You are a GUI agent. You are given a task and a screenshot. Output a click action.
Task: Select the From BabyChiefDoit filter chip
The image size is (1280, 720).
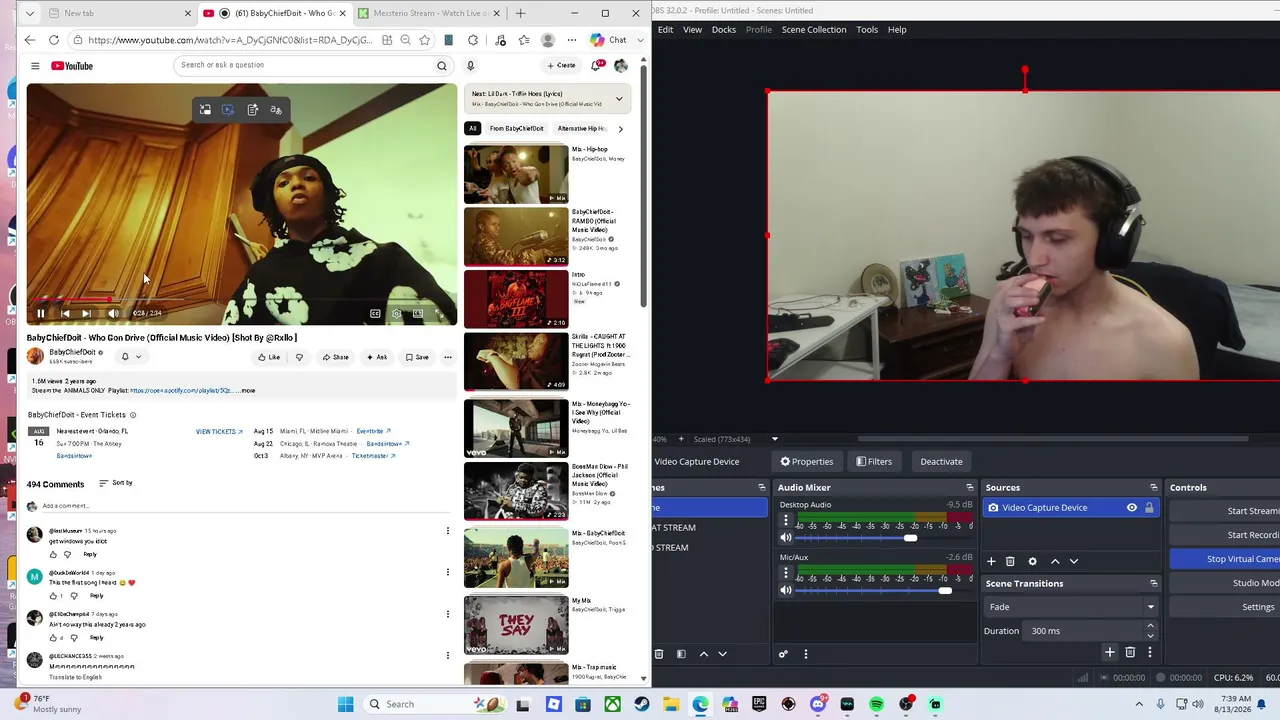coord(517,128)
